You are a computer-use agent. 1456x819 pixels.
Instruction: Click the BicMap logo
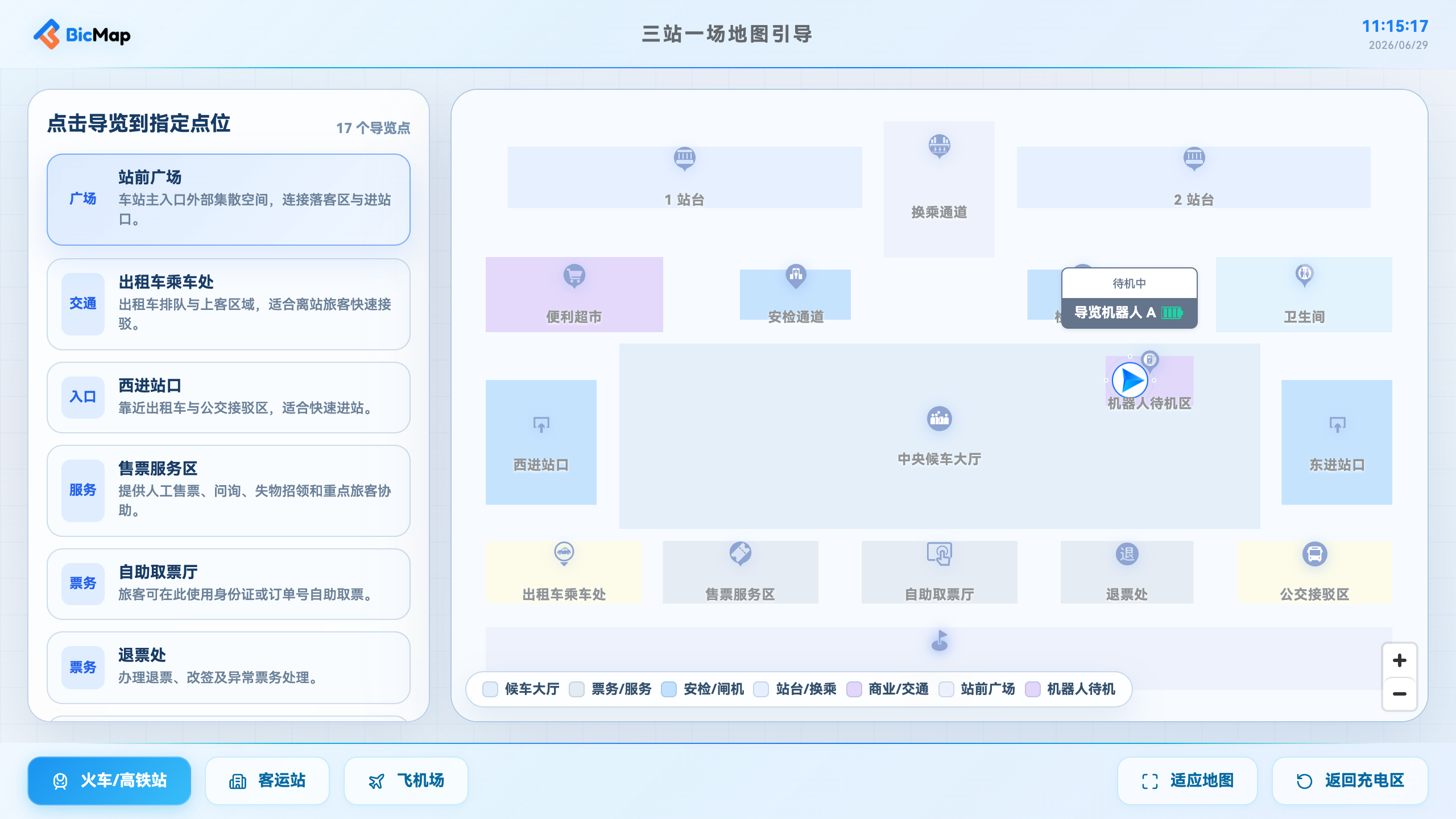(x=82, y=35)
